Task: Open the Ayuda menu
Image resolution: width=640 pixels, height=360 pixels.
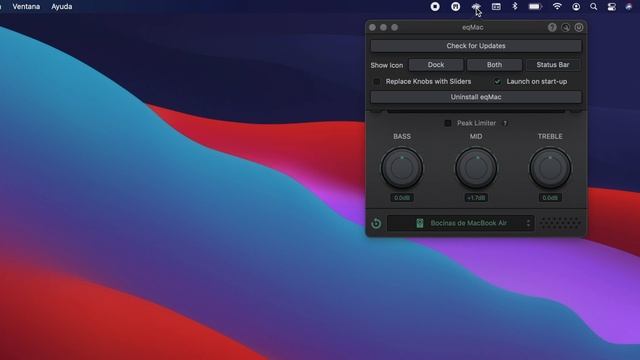Action: point(62,7)
